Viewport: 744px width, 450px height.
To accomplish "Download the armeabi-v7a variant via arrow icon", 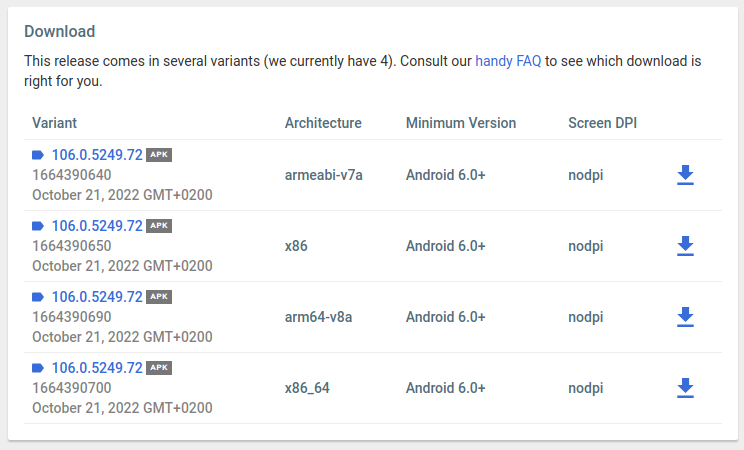I will tap(685, 175).
